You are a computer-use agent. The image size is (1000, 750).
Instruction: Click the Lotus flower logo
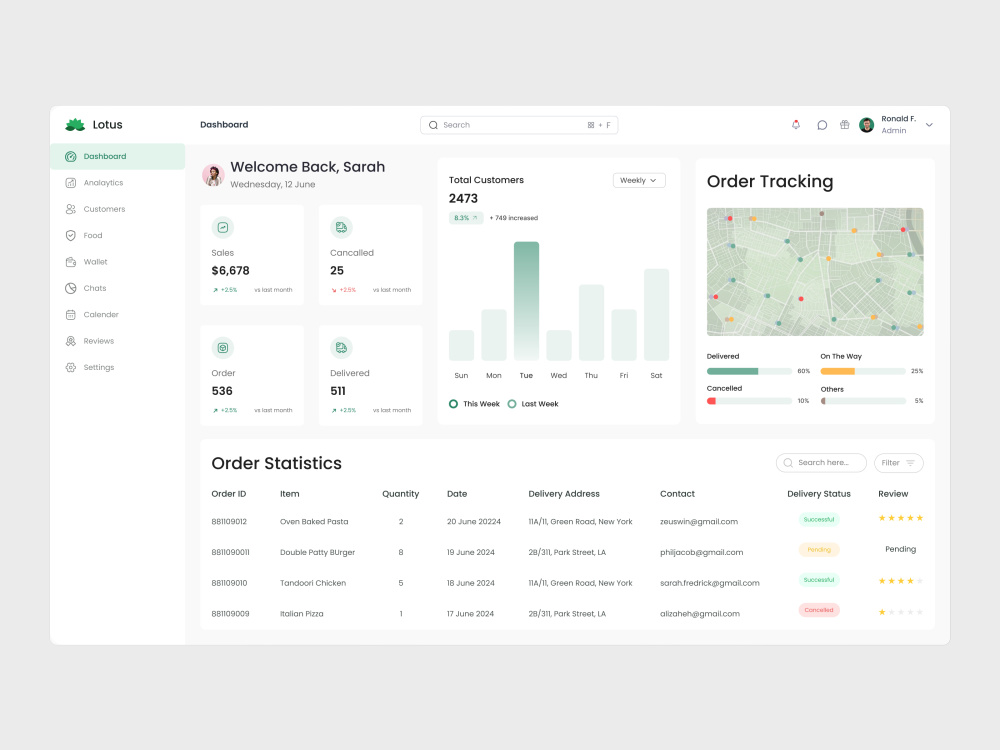coord(75,124)
